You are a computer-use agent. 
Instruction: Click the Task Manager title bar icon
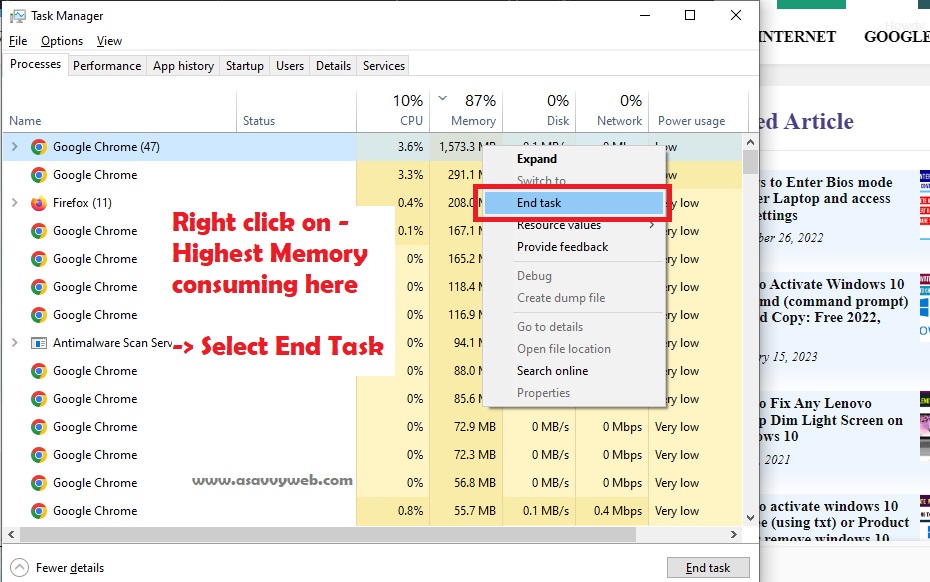(17, 16)
